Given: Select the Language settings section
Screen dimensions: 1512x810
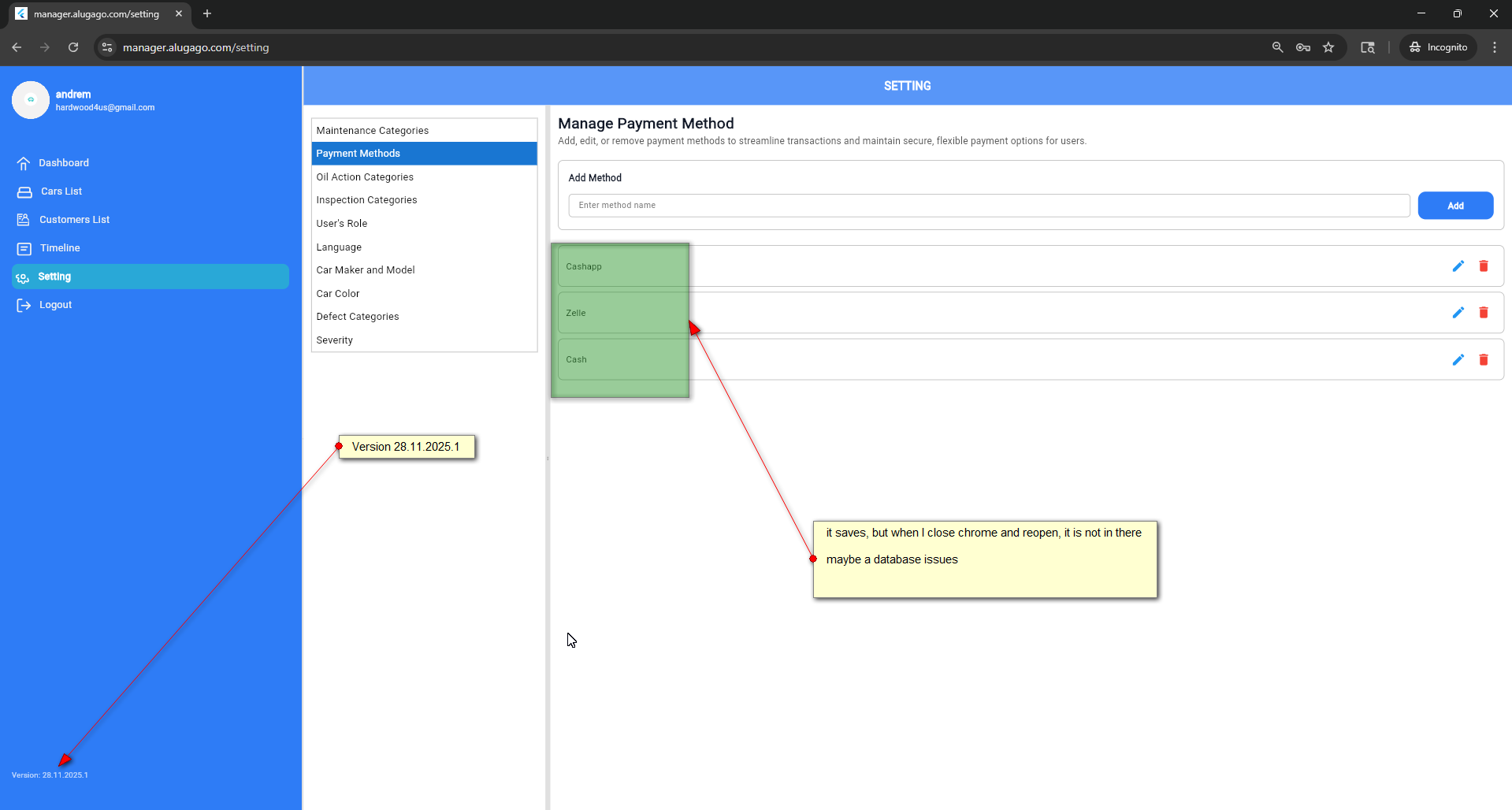Looking at the screenshot, I should click(x=339, y=247).
